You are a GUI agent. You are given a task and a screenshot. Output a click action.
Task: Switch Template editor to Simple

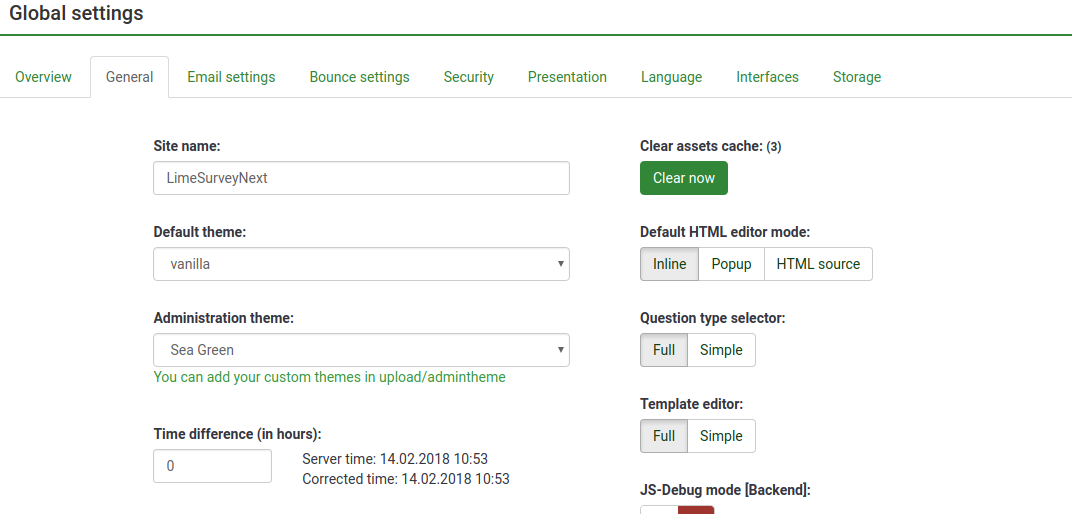click(x=721, y=436)
